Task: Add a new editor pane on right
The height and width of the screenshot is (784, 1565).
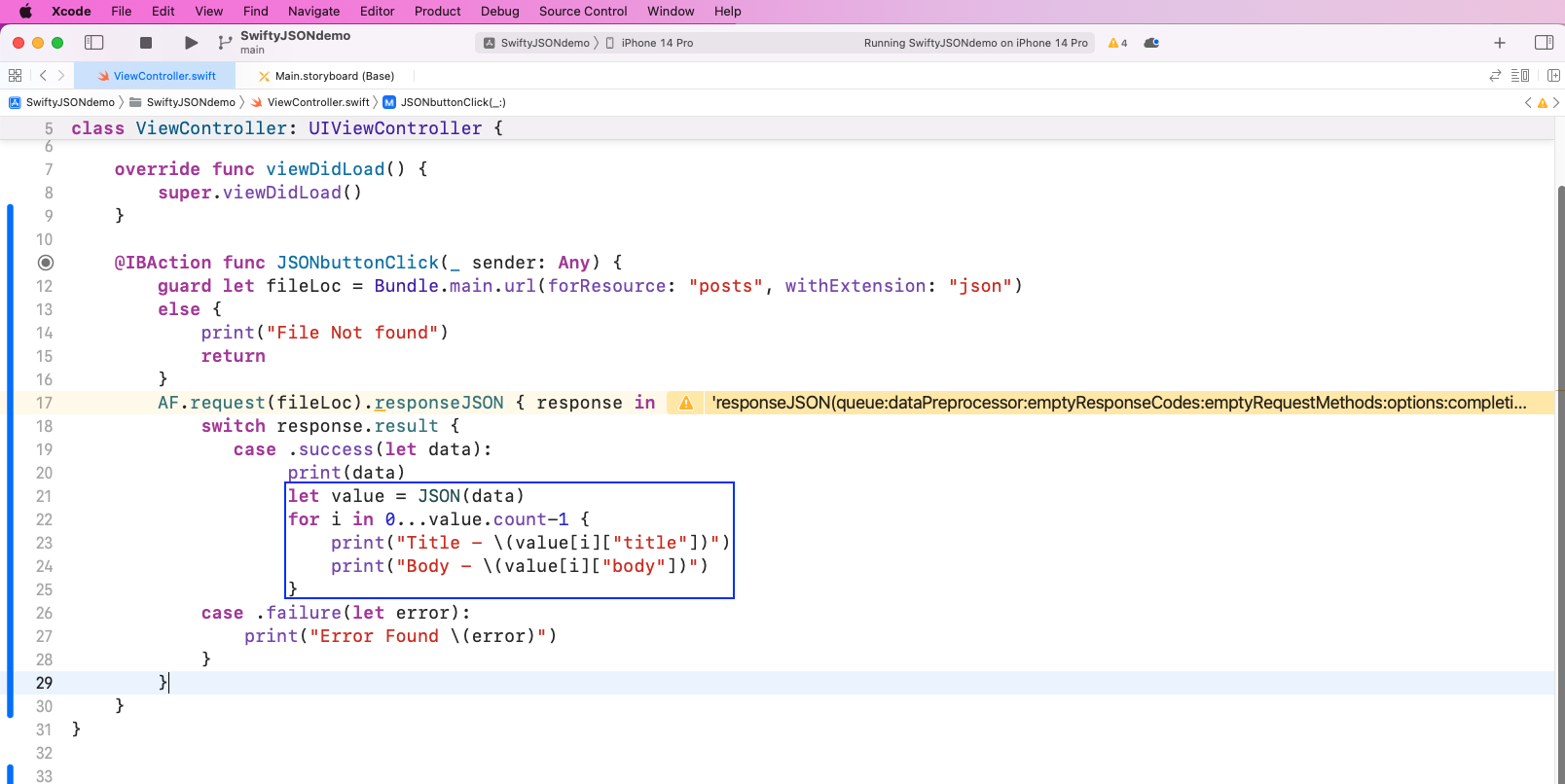Action: [1553, 76]
